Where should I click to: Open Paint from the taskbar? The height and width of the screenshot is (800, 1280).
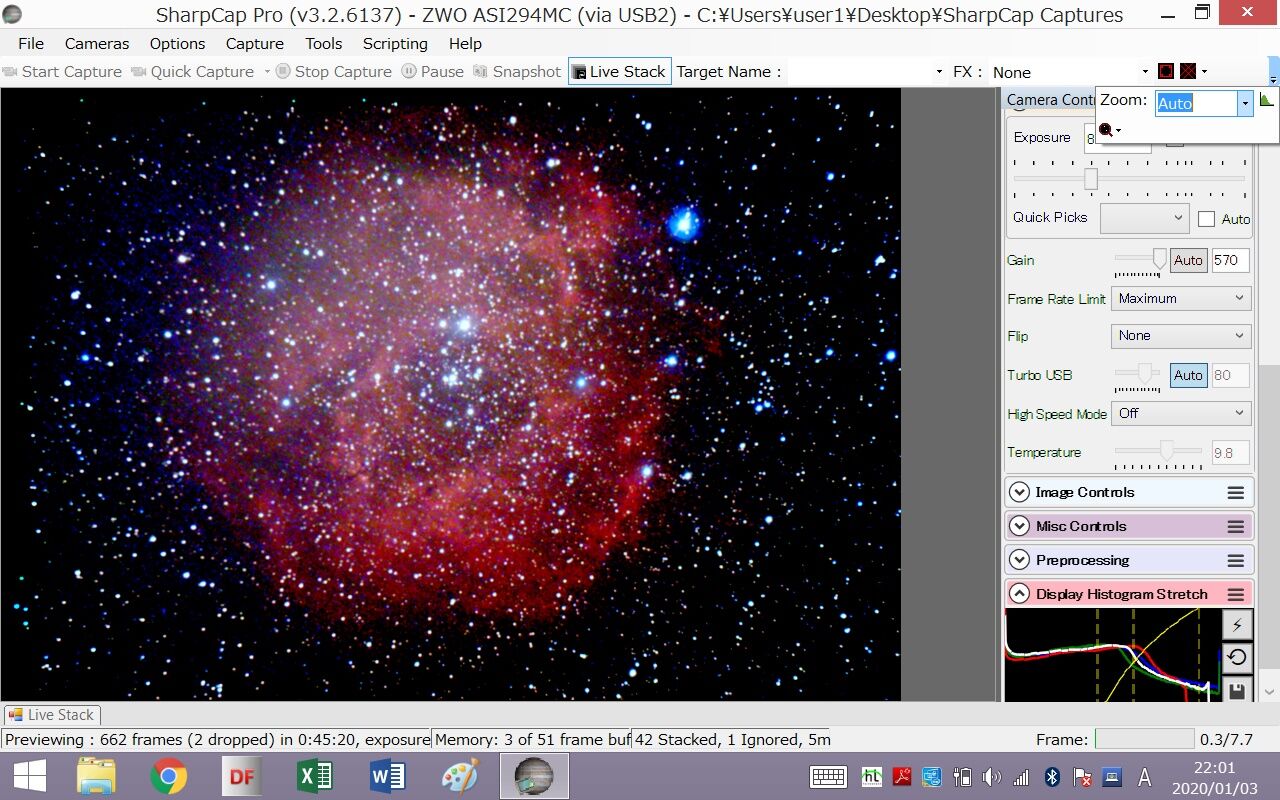coord(460,776)
